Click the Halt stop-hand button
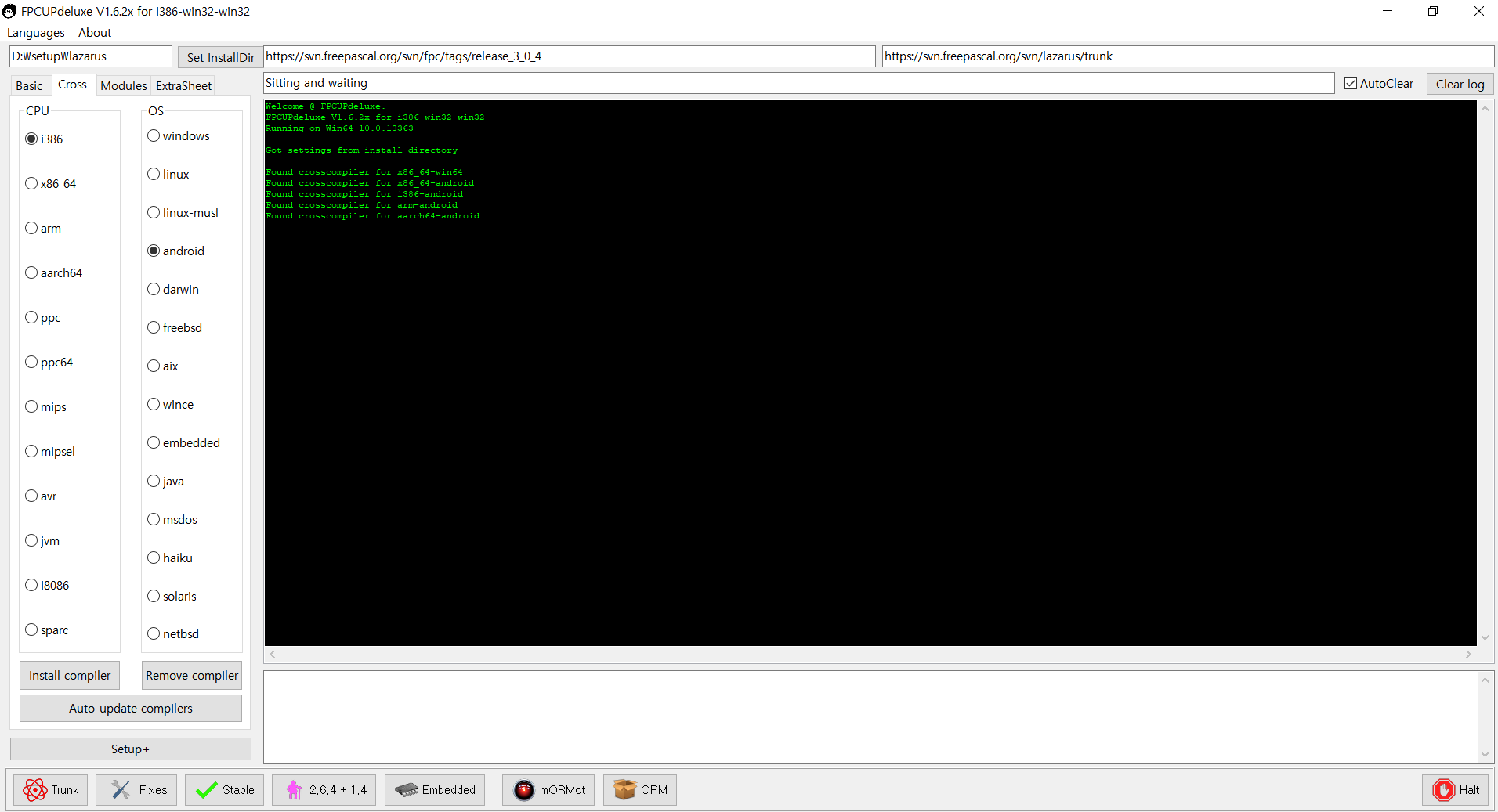The height and width of the screenshot is (812, 1498). point(1456,790)
